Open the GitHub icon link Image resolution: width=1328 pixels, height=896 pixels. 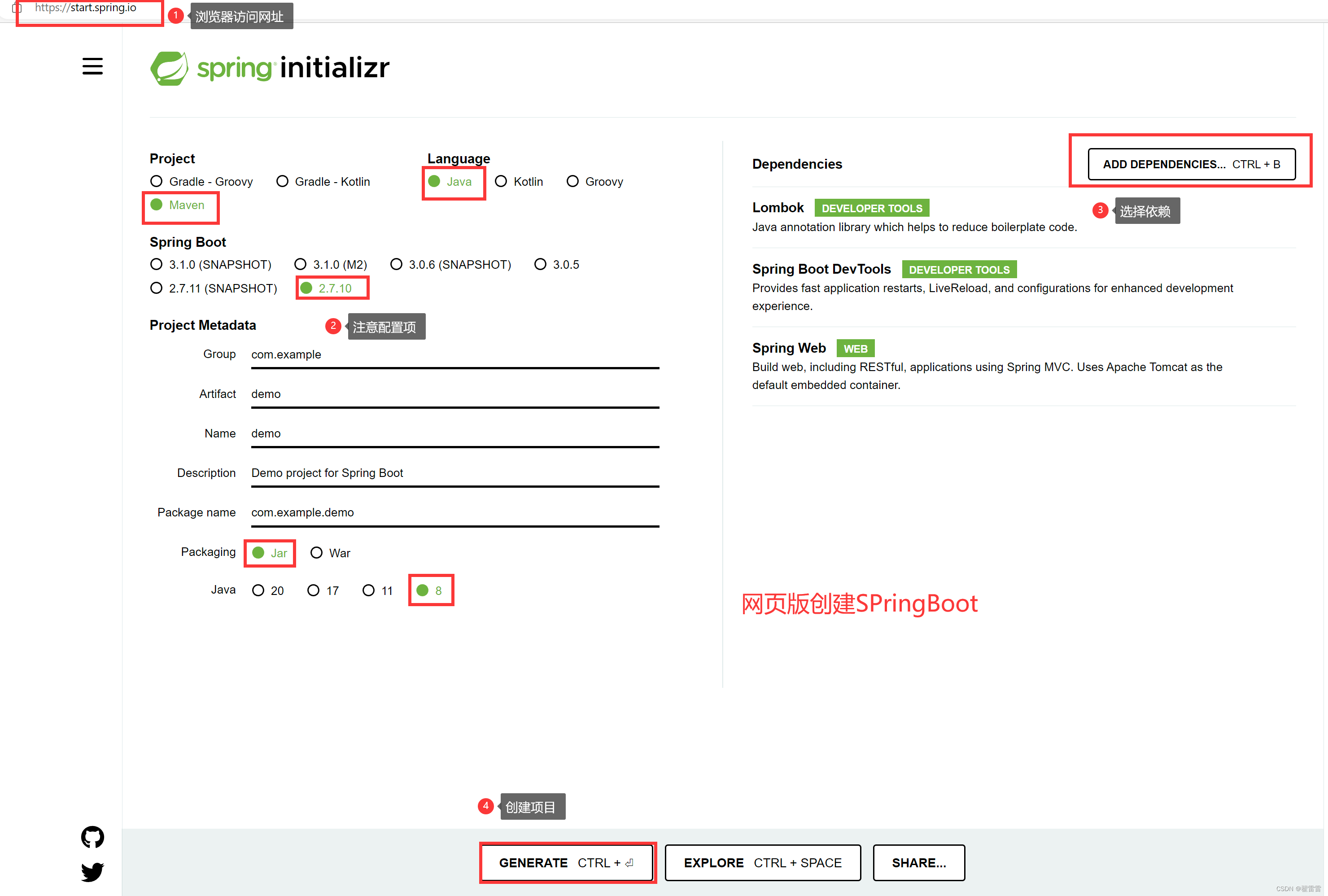click(x=92, y=837)
